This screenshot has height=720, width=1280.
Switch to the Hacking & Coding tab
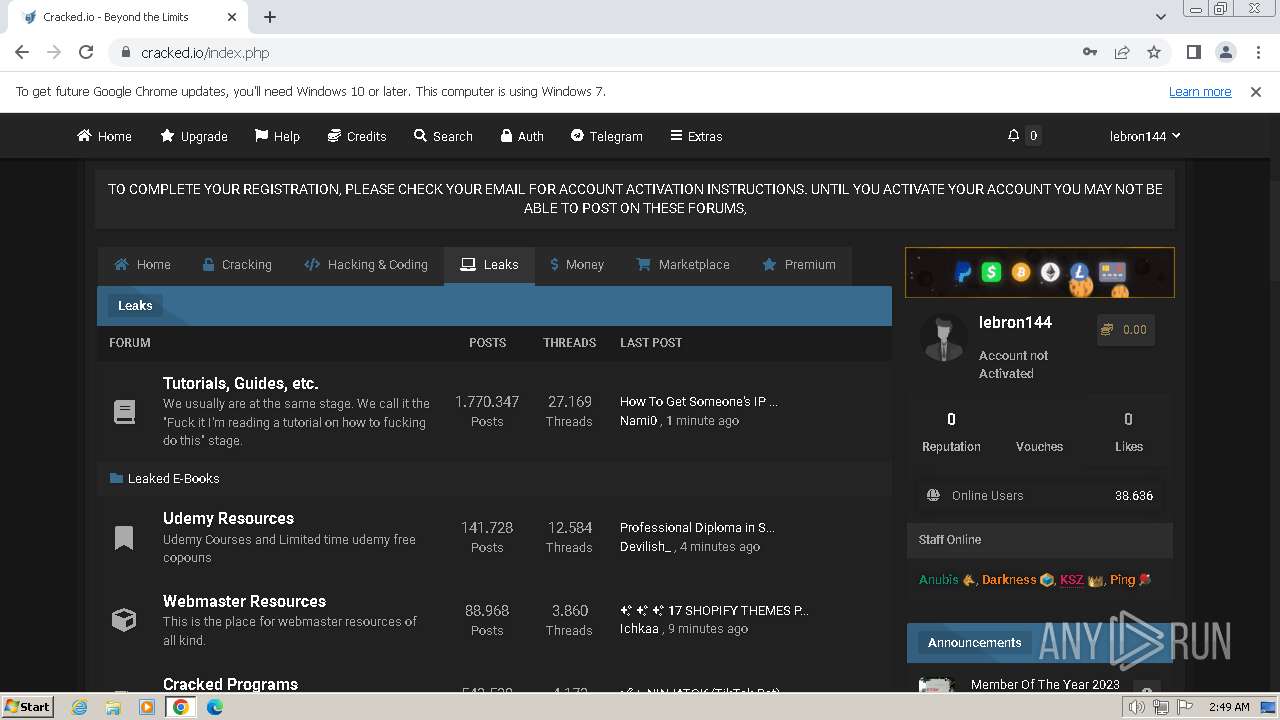[365, 265]
